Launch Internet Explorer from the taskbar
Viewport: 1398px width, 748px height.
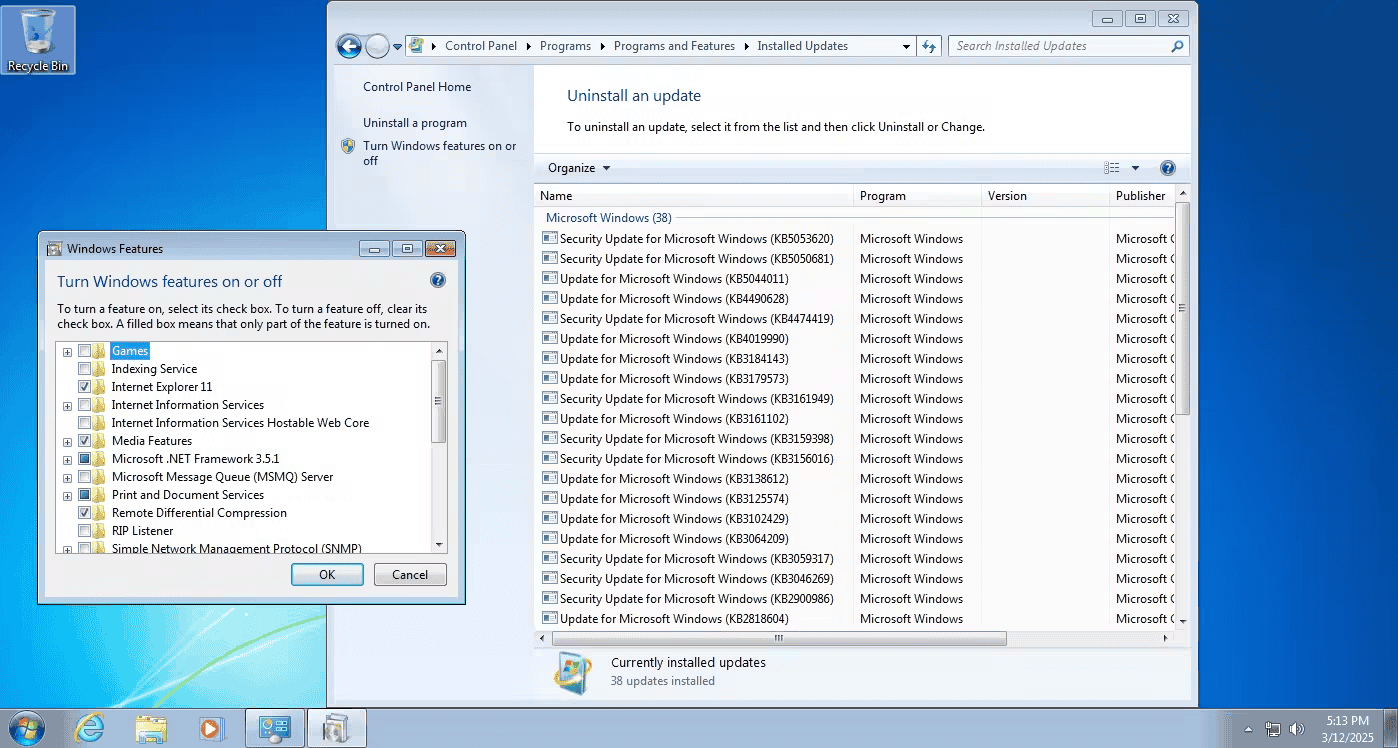click(90, 728)
